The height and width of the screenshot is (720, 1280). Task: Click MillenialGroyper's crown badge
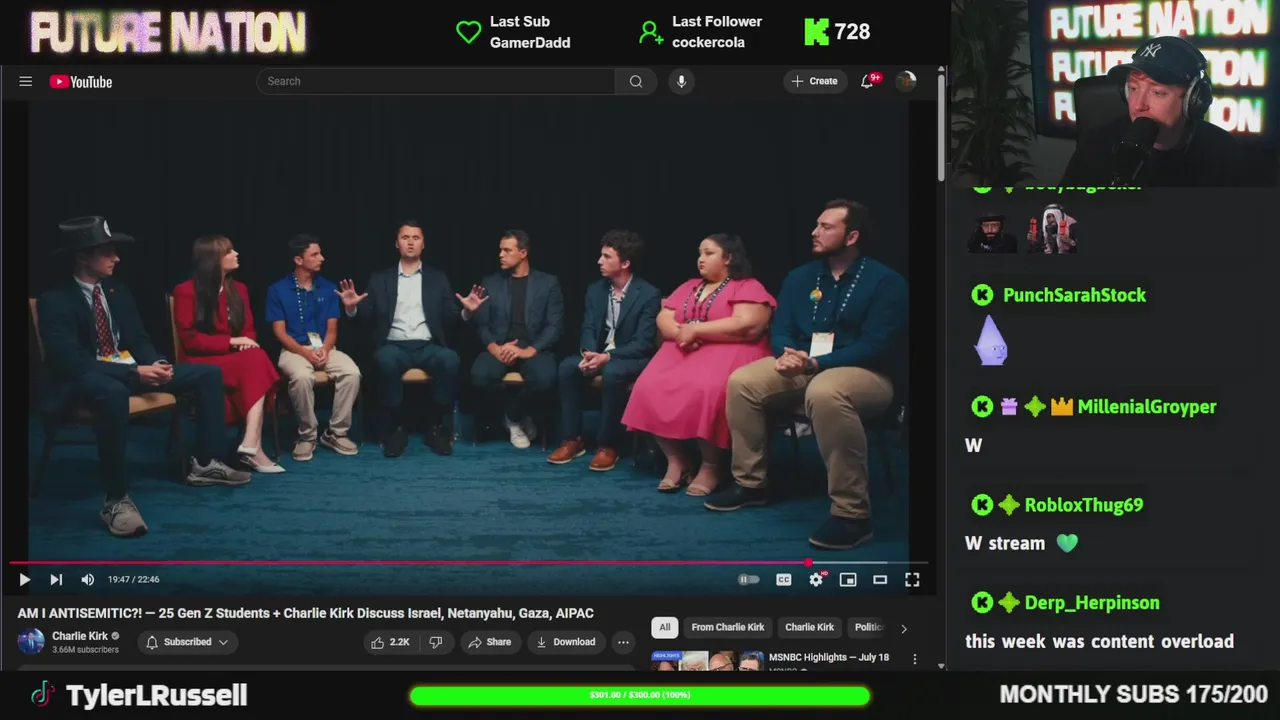1061,407
